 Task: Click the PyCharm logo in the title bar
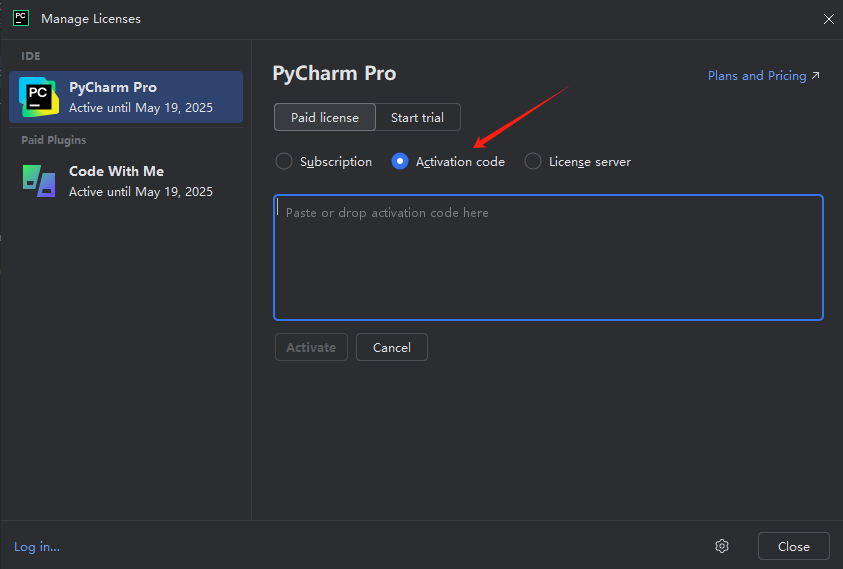coord(20,18)
